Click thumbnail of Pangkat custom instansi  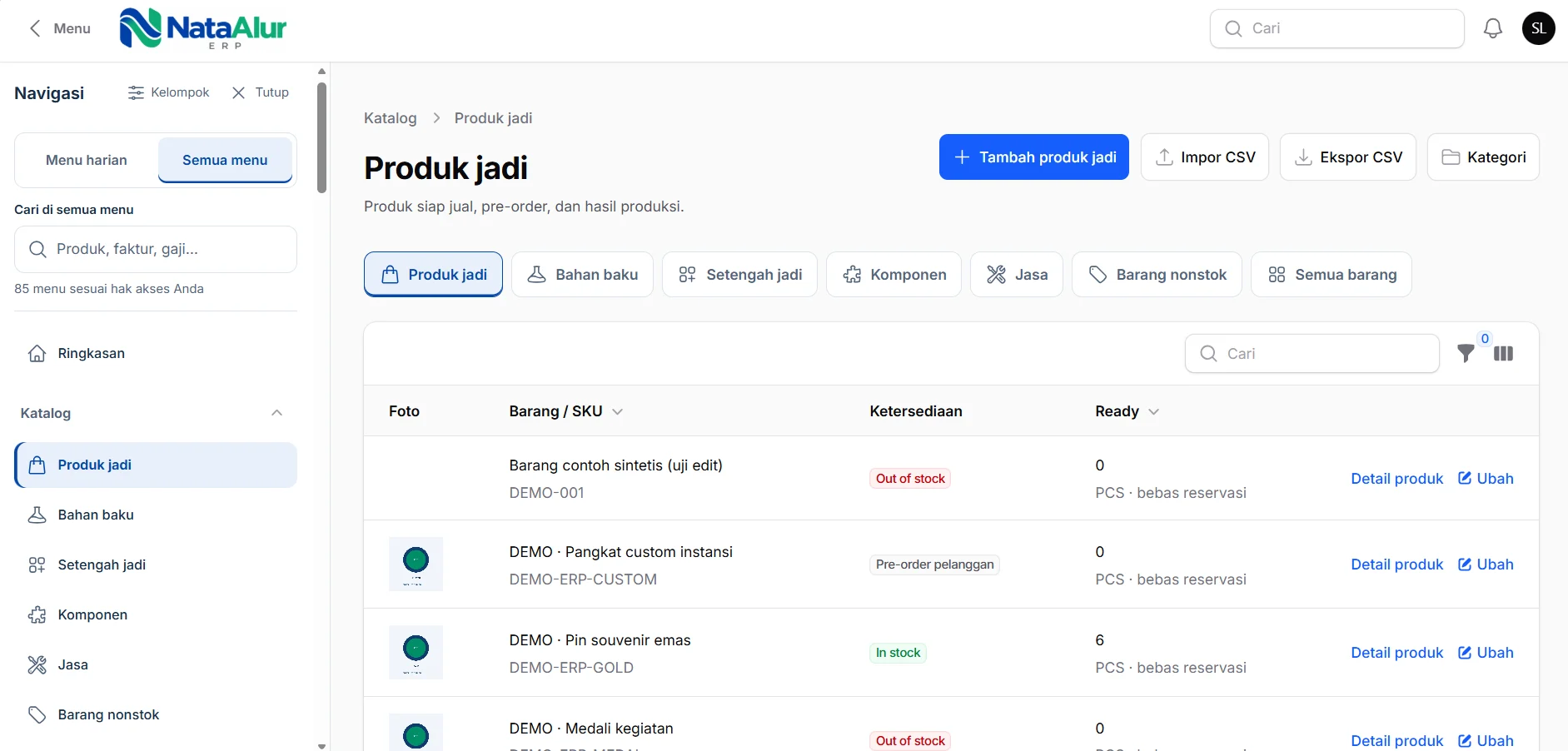pos(416,564)
